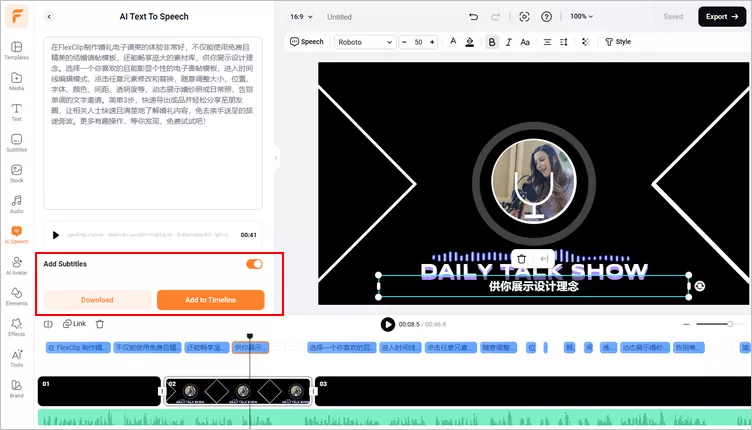Select scene 02 thumbnail in timeline
This screenshot has height=430, width=752.
[x=238, y=391]
